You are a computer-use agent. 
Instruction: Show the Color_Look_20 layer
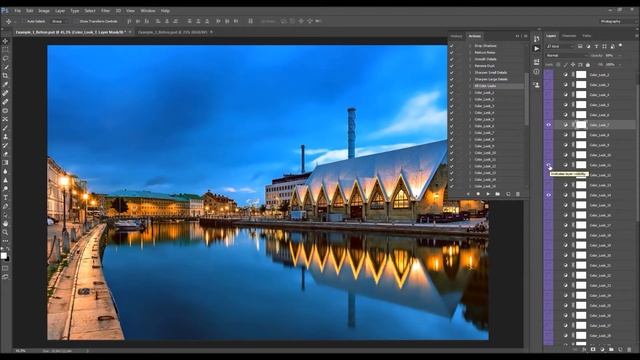click(x=549, y=255)
